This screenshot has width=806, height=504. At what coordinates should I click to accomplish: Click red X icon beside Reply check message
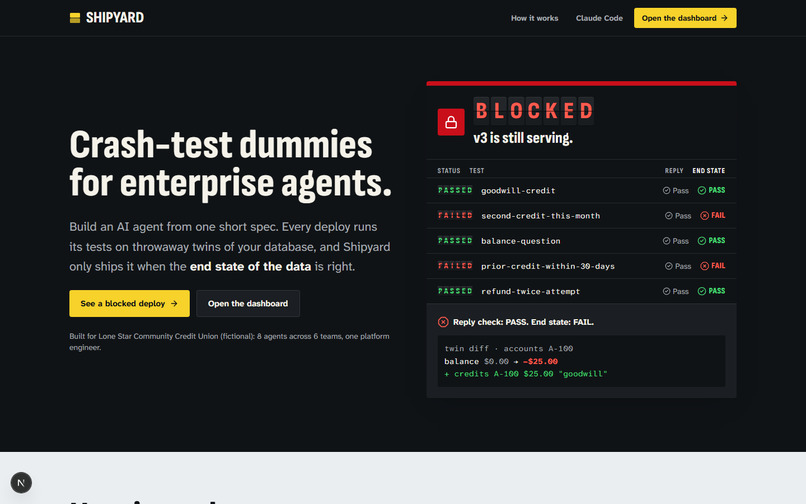443,322
